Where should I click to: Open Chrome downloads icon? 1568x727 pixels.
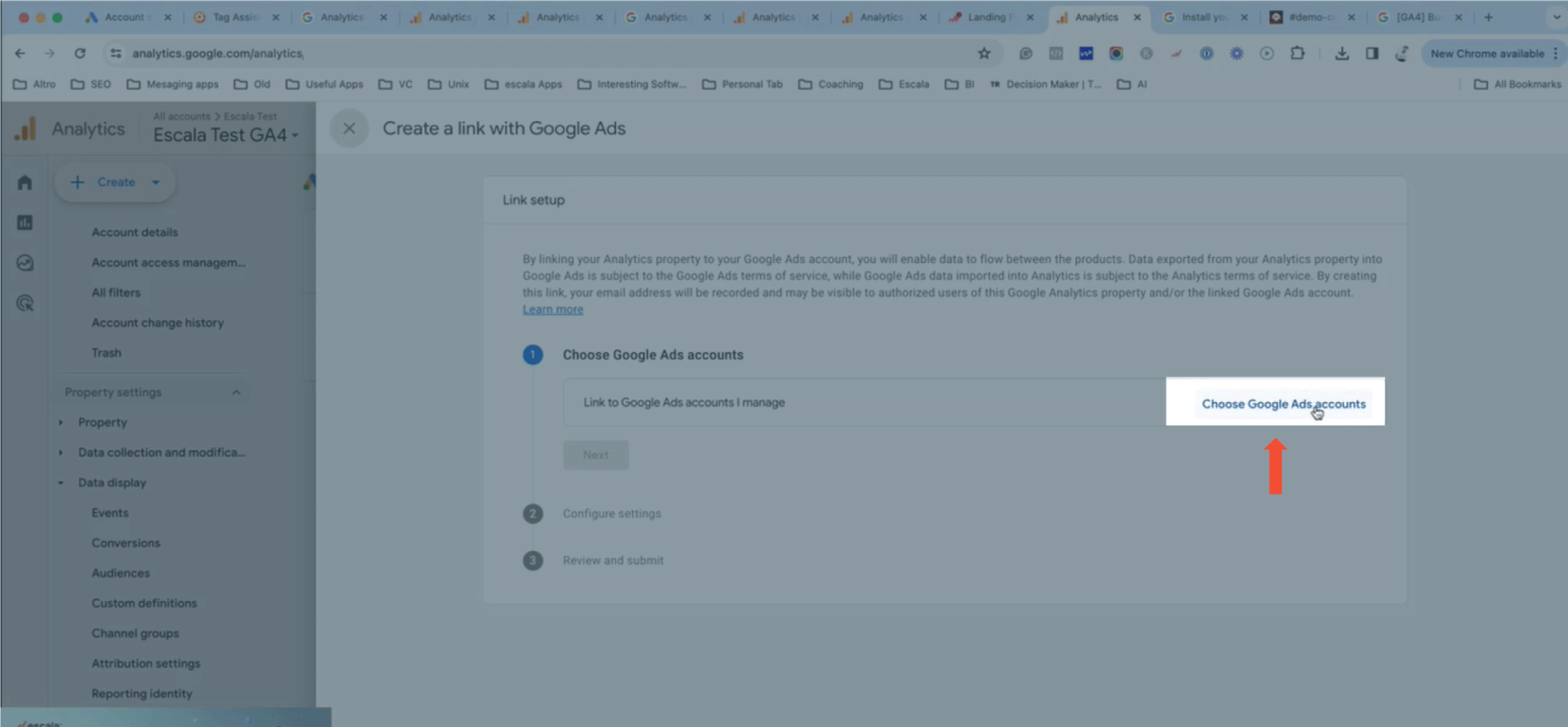(x=1341, y=53)
